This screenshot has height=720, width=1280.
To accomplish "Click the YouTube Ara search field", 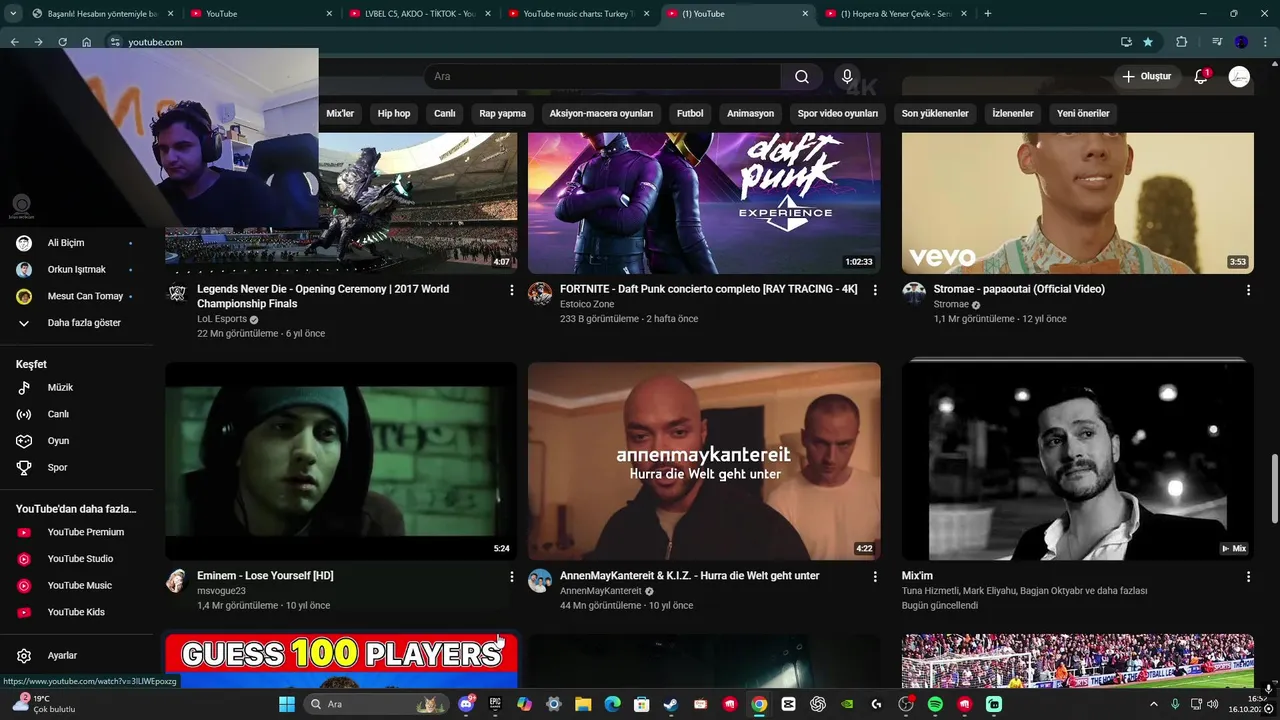I will [602, 77].
